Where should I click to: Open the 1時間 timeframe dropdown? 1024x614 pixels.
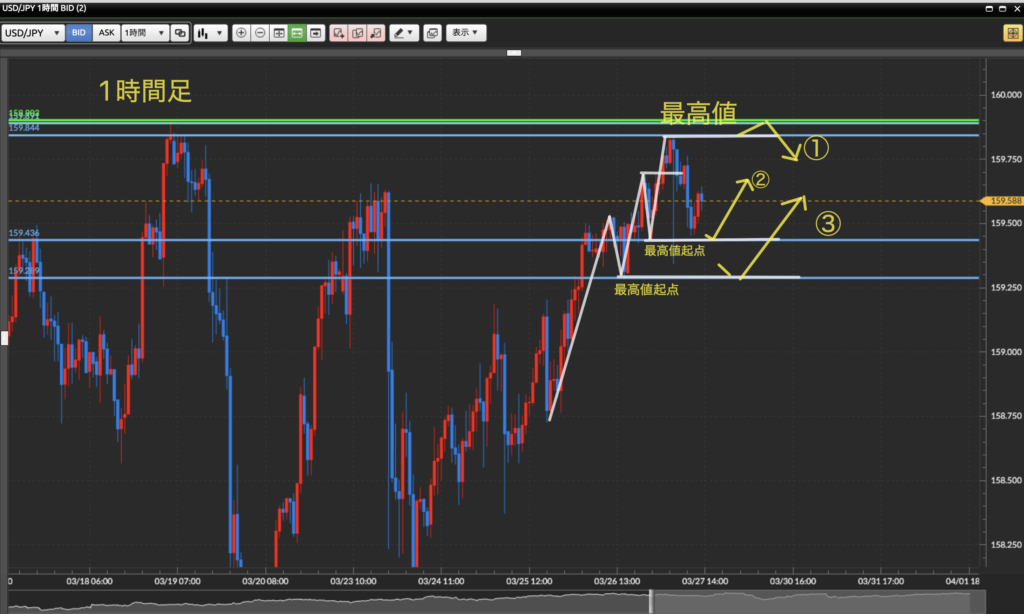click(x=145, y=33)
